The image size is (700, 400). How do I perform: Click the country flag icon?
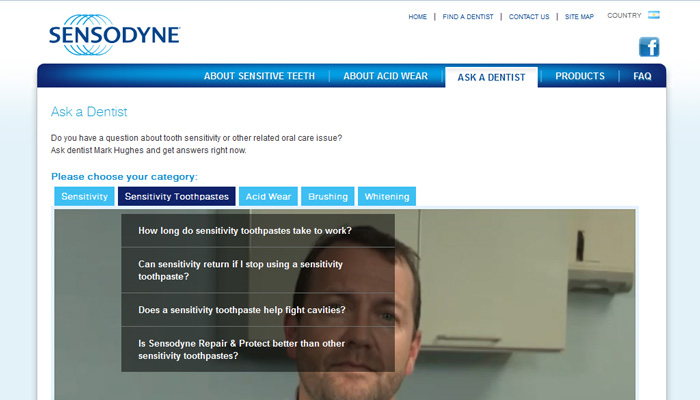pyautogui.click(x=654, y=15)
